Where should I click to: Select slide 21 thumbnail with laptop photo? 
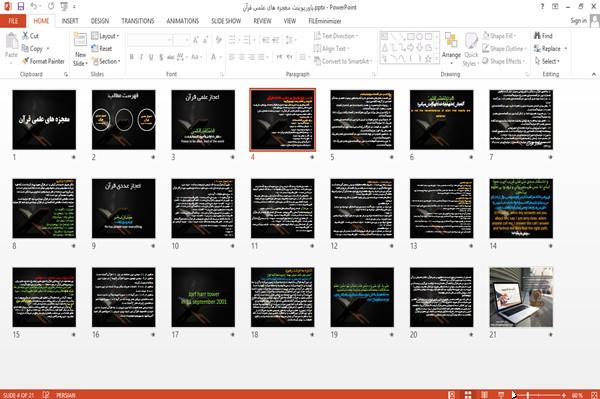pos(521,297)
